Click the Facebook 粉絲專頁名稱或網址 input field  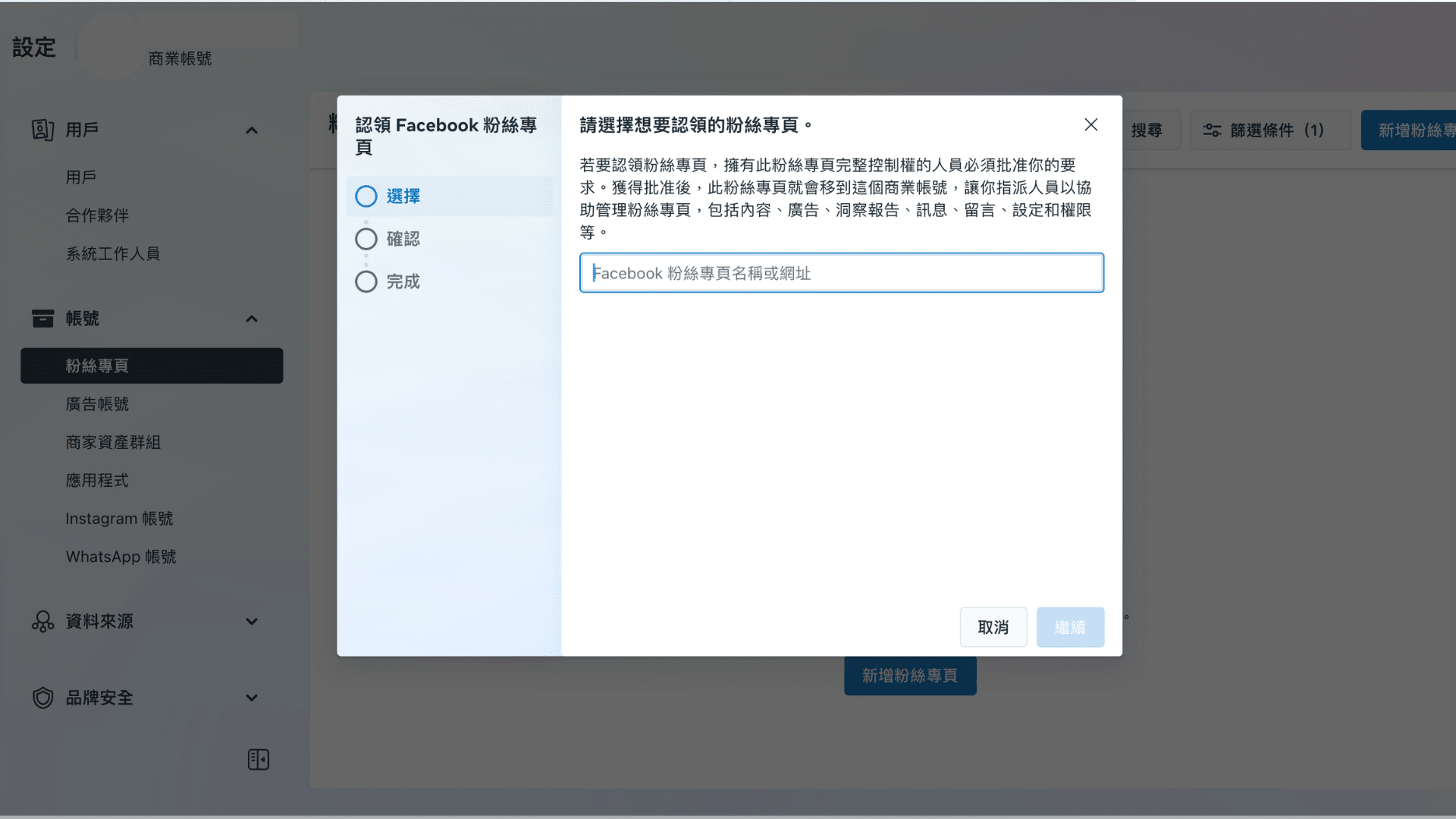click(841, 273)
